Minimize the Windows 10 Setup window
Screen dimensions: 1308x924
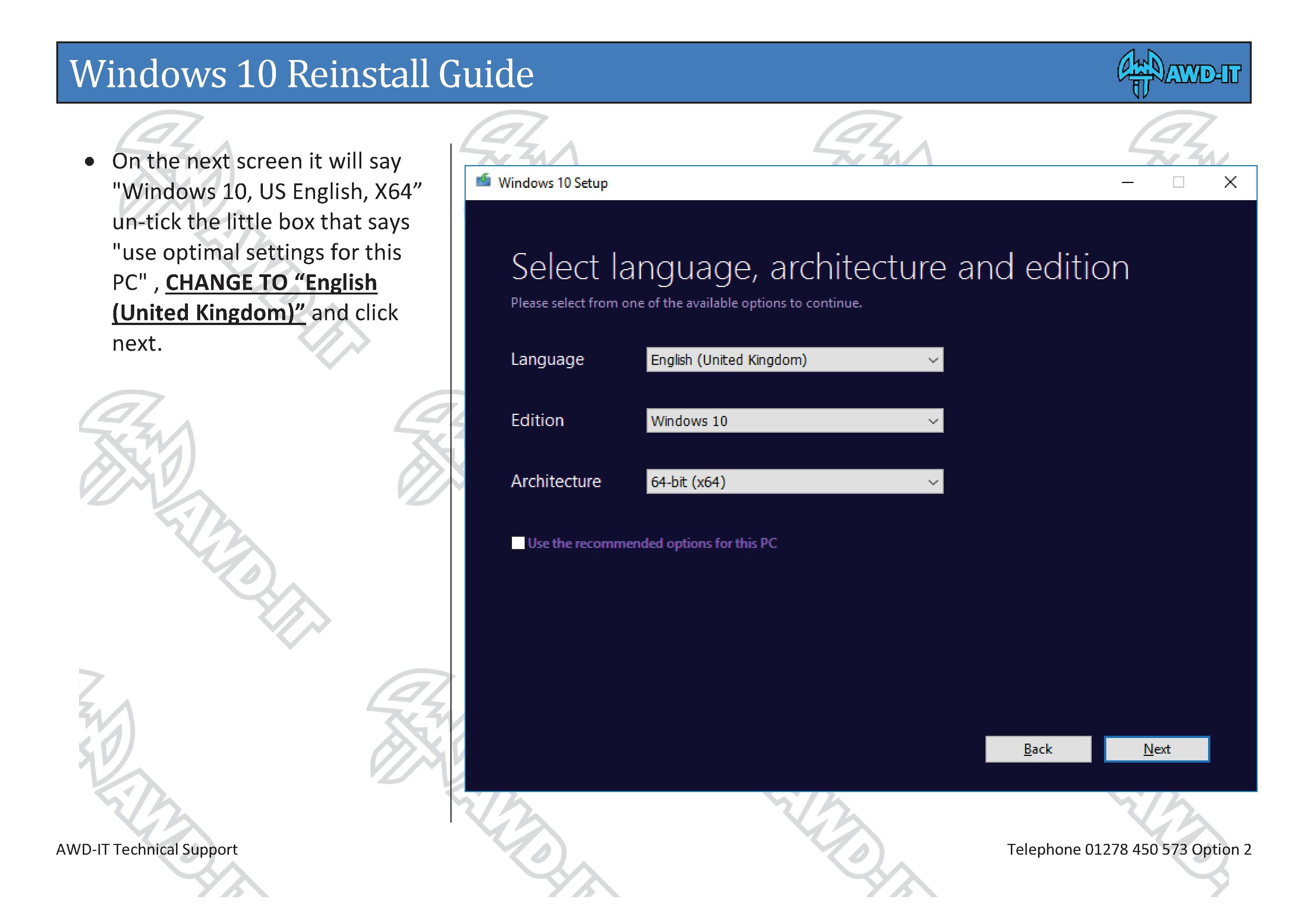[1128, 182]
